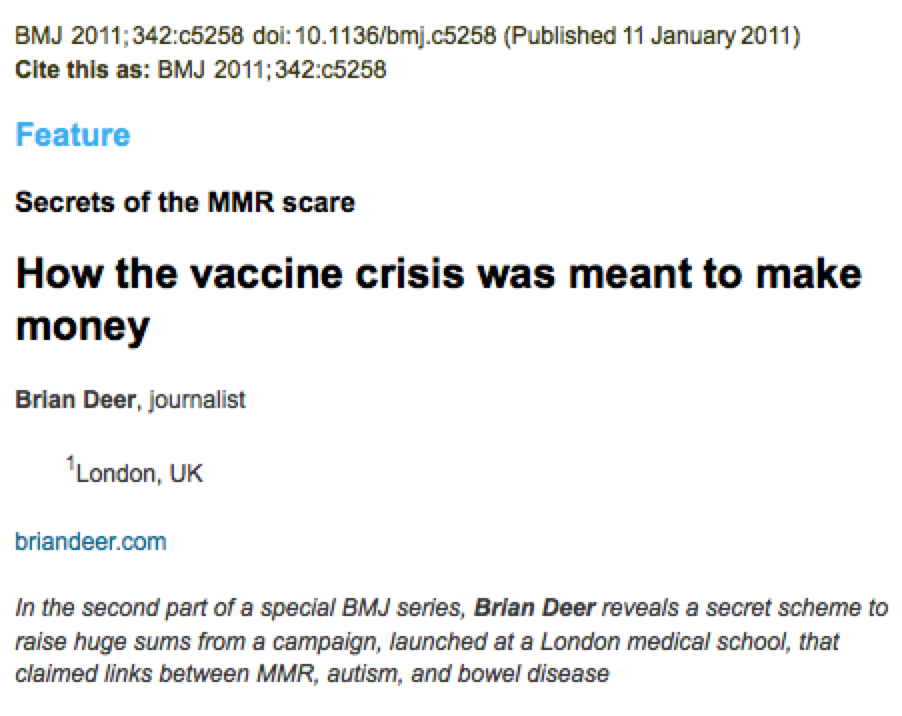Click the citation after "Cite this as:"
Screen dimensions: 902x716
pyautogui.click(x=272, y=71)
